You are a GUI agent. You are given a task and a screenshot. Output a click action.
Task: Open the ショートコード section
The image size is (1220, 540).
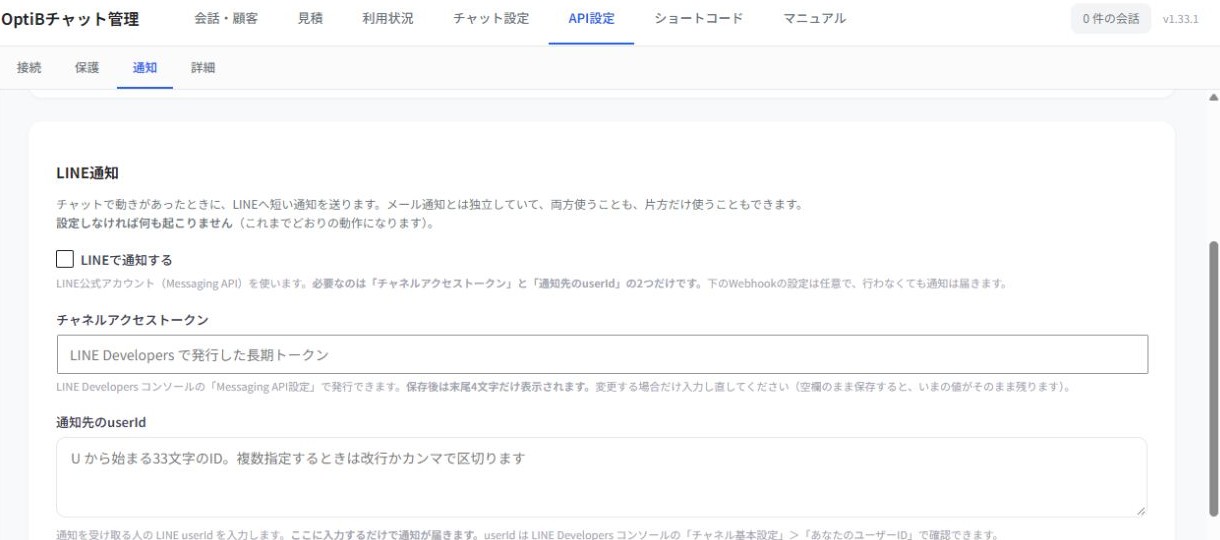pyautogui.click(x=698, y=19)
